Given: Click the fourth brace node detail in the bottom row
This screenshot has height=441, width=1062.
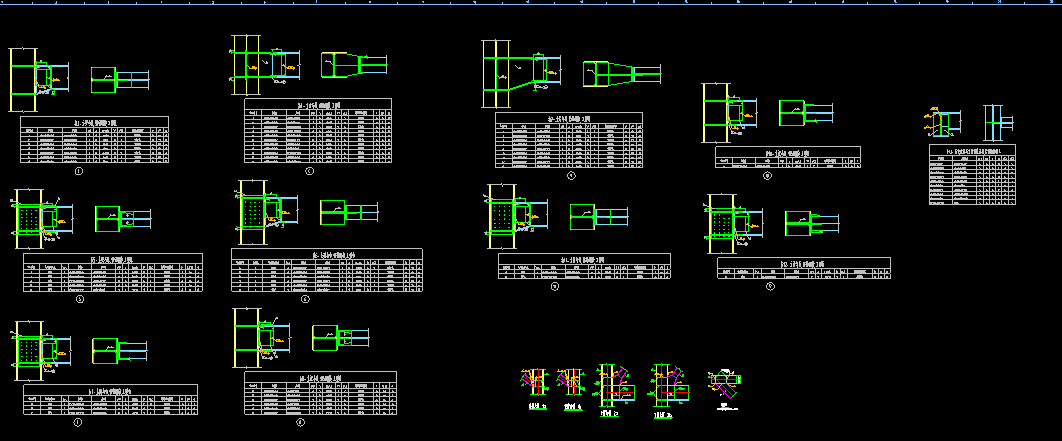Looking at the screenshot, I should (664, 384).
